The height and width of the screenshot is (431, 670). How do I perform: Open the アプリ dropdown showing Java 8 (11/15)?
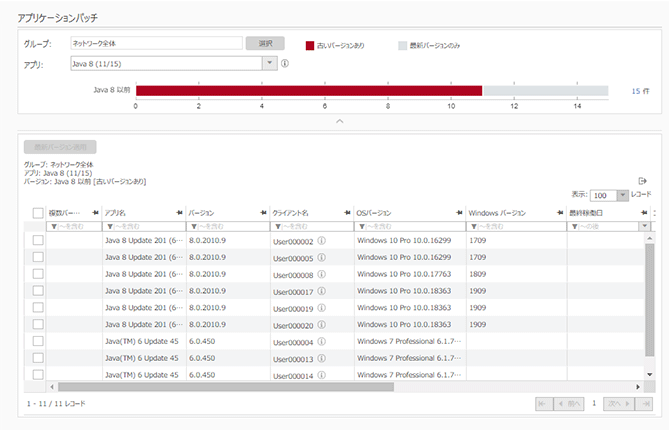(268, 63)
